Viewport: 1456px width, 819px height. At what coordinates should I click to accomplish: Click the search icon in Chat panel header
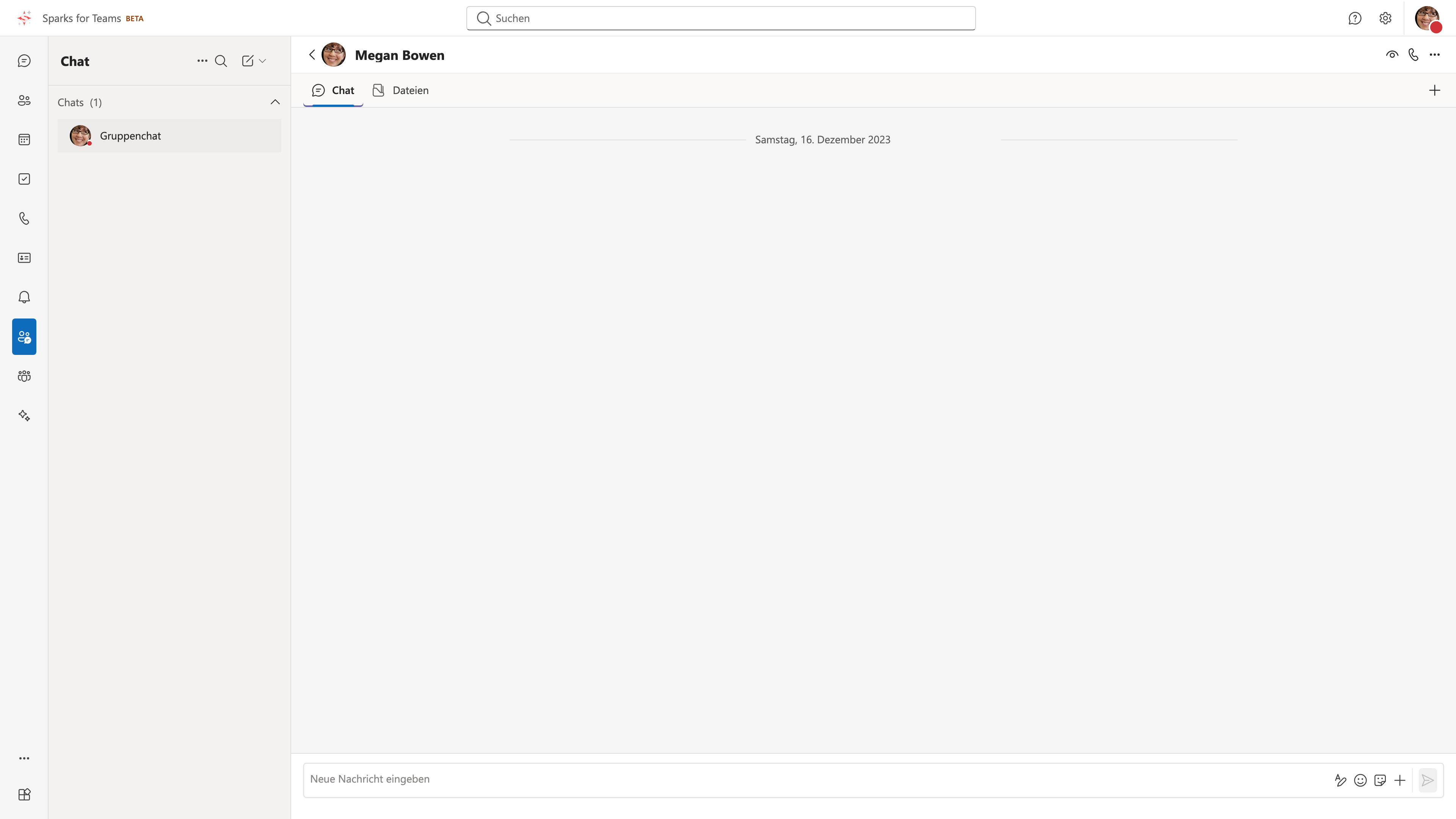click(x=221, y=61)
